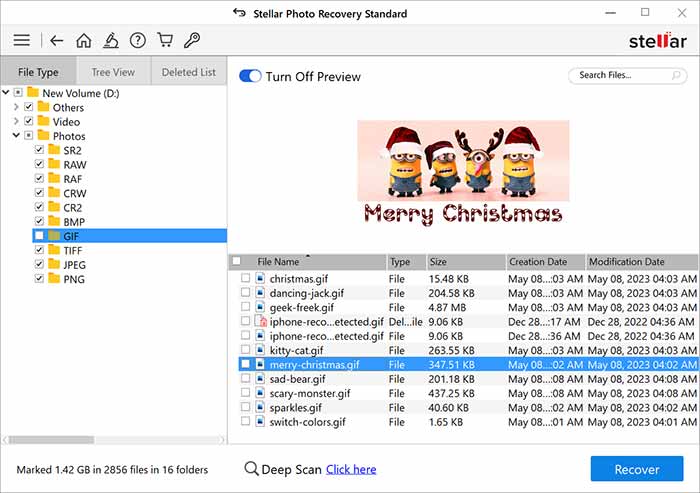Screen dimensions: 700x493
Task: Click the New Volume (D:) folder icon
Action: [x=33, y=92]
